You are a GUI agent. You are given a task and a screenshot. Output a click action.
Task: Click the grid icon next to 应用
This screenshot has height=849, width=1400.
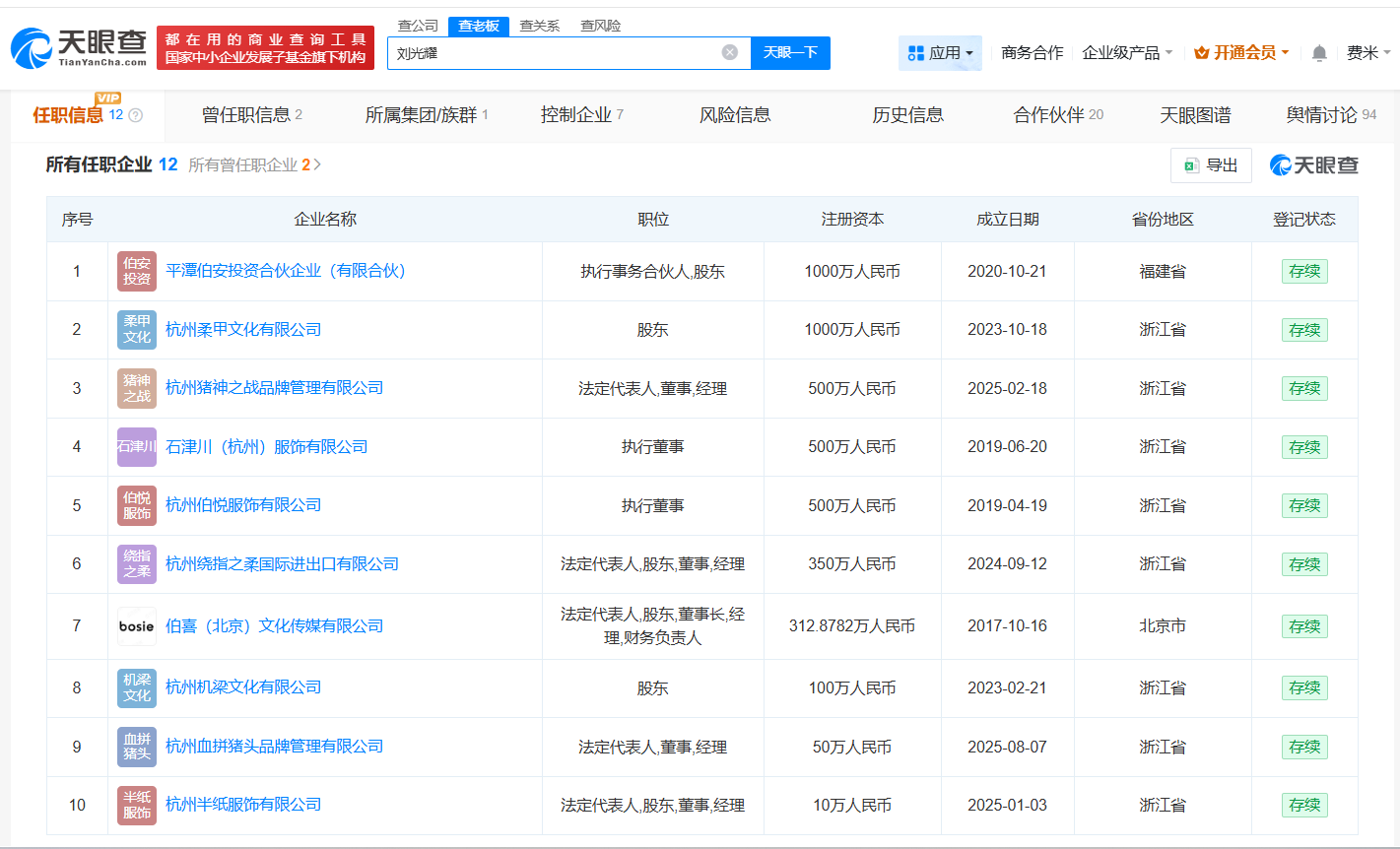pos(917,52)
